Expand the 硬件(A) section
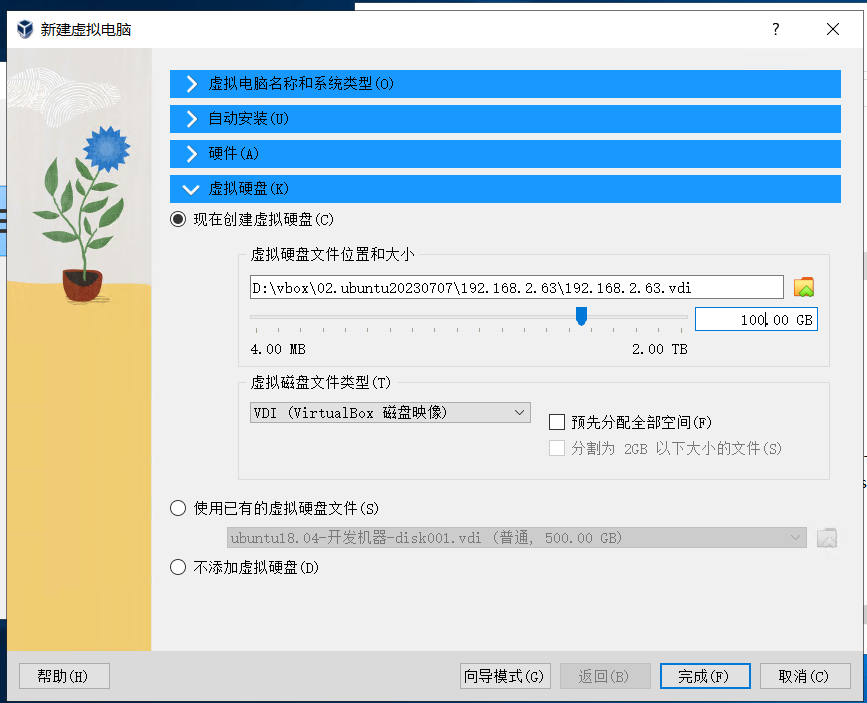 click(x=505, y=154)
